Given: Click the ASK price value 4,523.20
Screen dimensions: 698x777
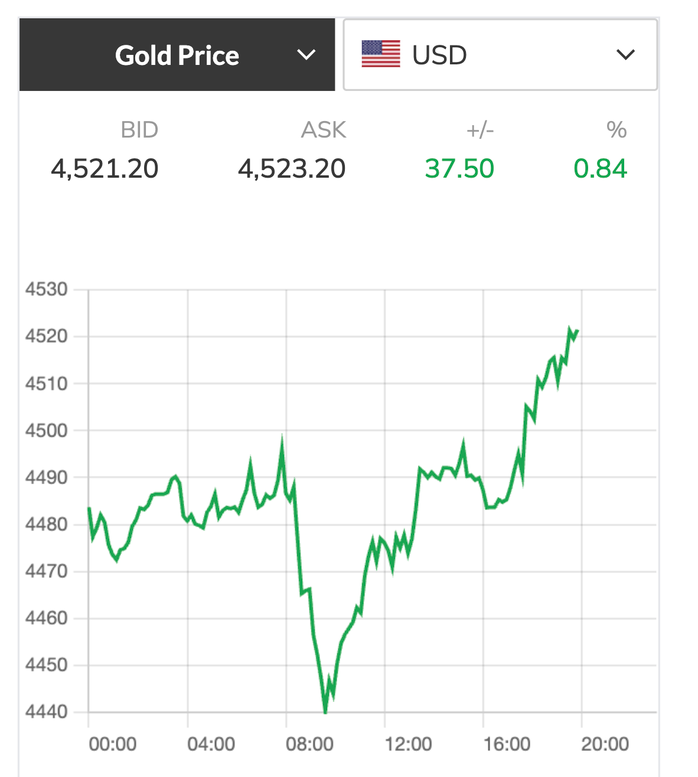Looking at the screenshot, I should coord(292,169).
